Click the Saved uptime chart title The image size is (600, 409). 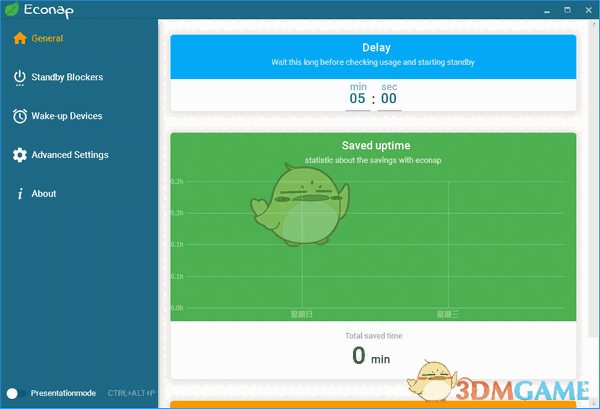click(376, 145)
